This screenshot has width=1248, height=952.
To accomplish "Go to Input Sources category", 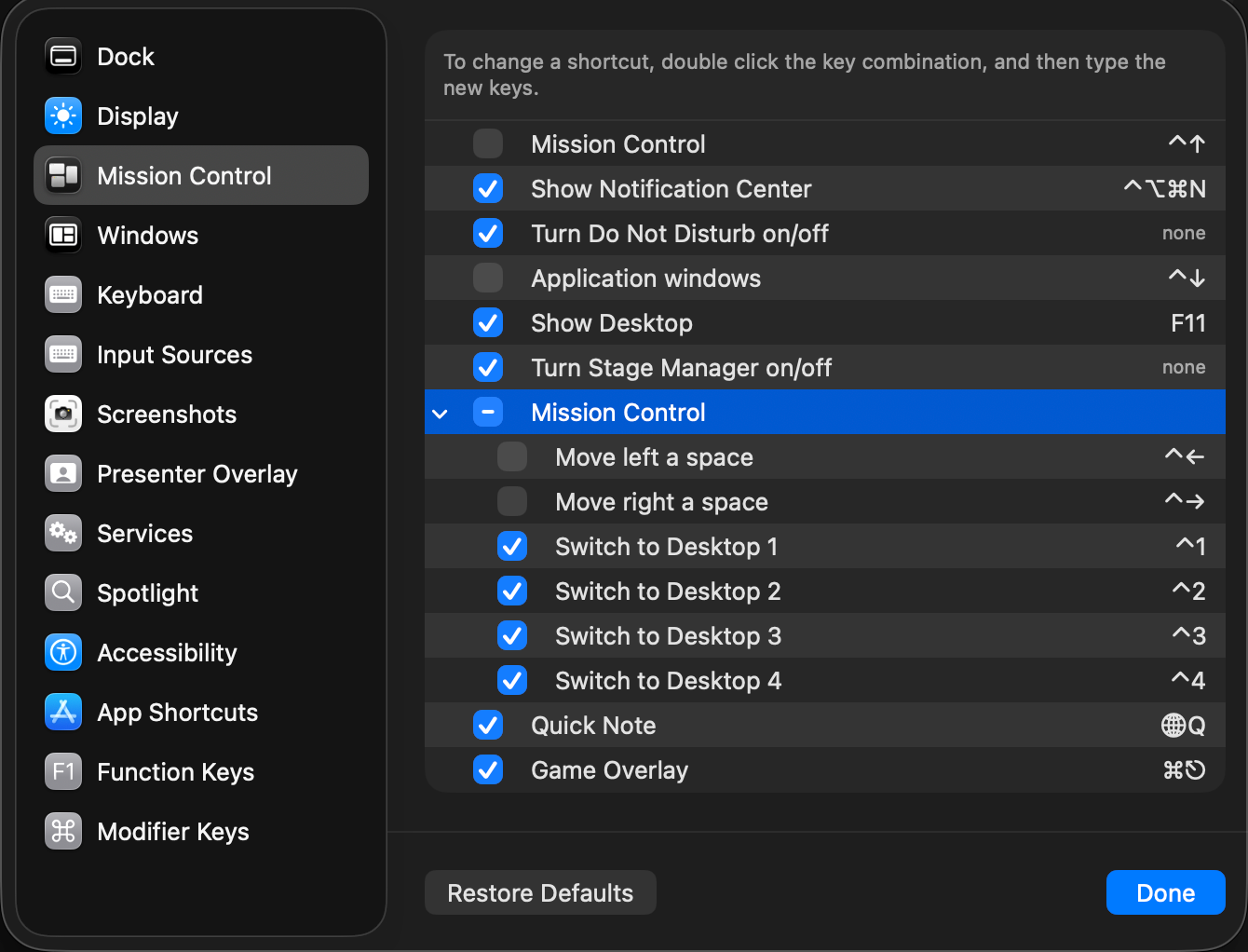I will (201, 355).
